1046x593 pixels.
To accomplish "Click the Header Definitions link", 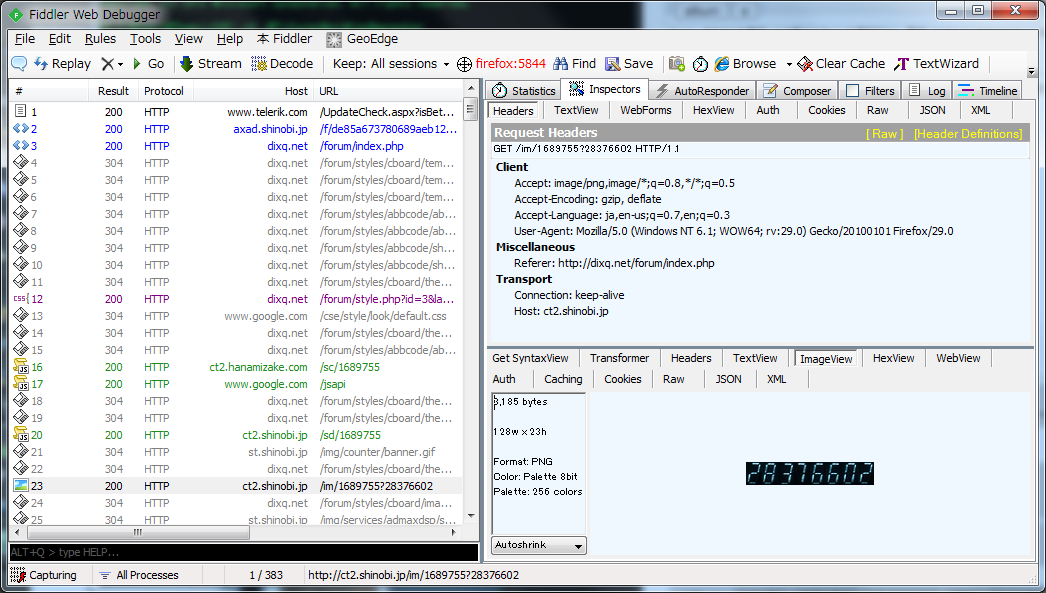I will [x=967, y=134].
